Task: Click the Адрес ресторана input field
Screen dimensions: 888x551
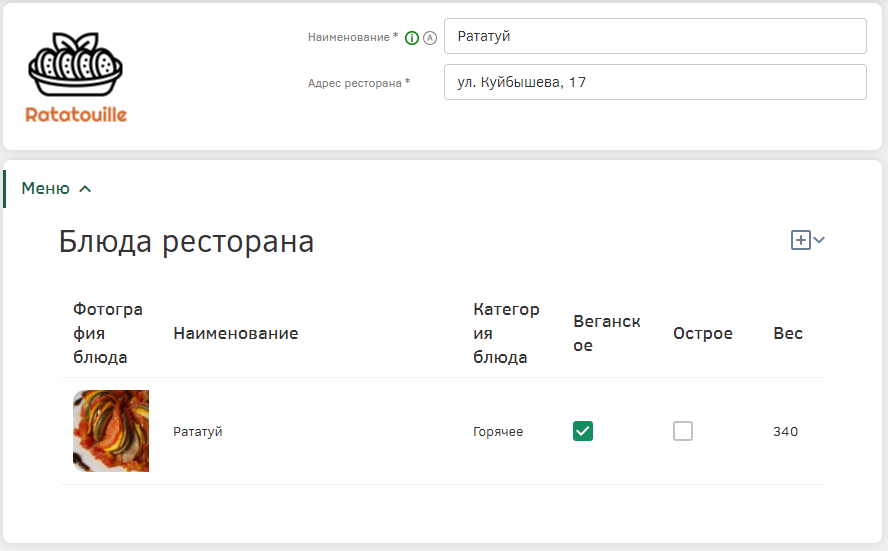Action: click(x=655, y=82)
